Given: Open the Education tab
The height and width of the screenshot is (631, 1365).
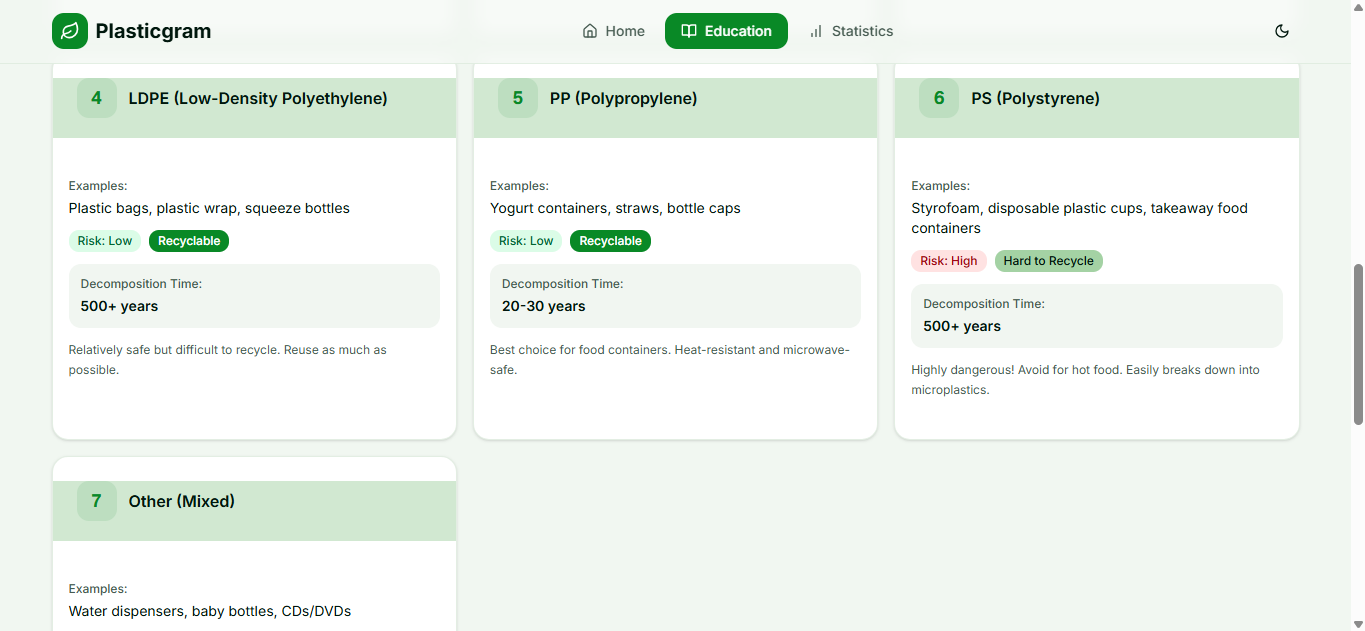Looking at the screenshot, I should [726, 31].
